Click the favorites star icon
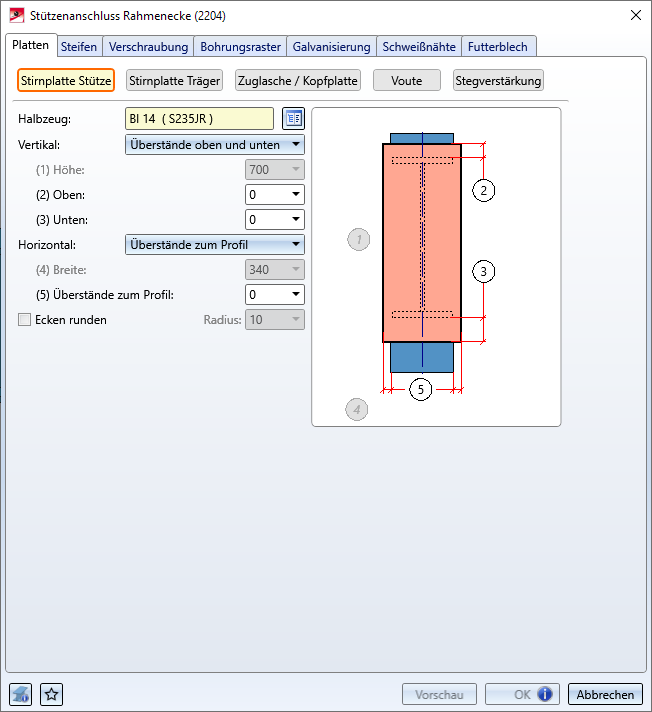 coord(52,694)
